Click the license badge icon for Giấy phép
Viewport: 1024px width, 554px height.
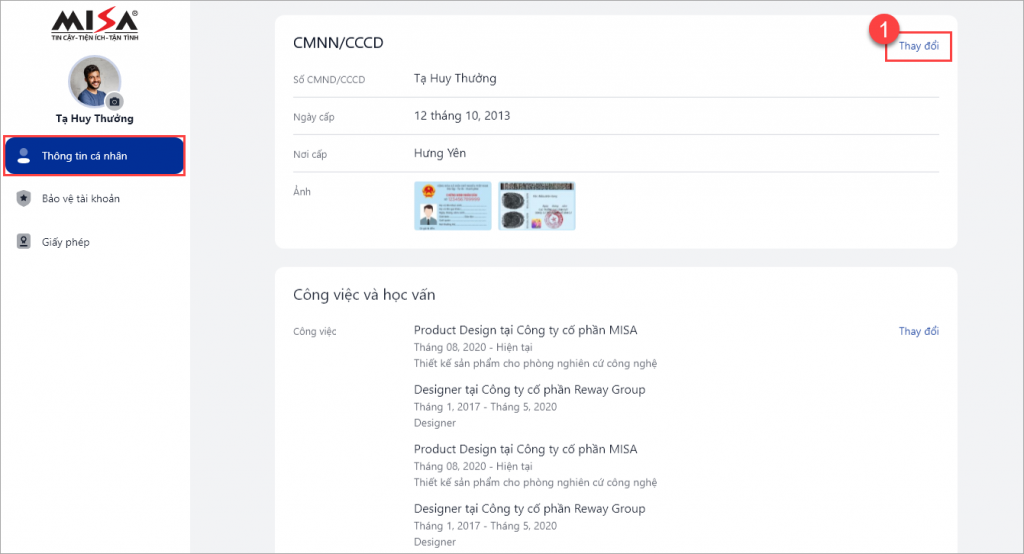coord(24,242)
